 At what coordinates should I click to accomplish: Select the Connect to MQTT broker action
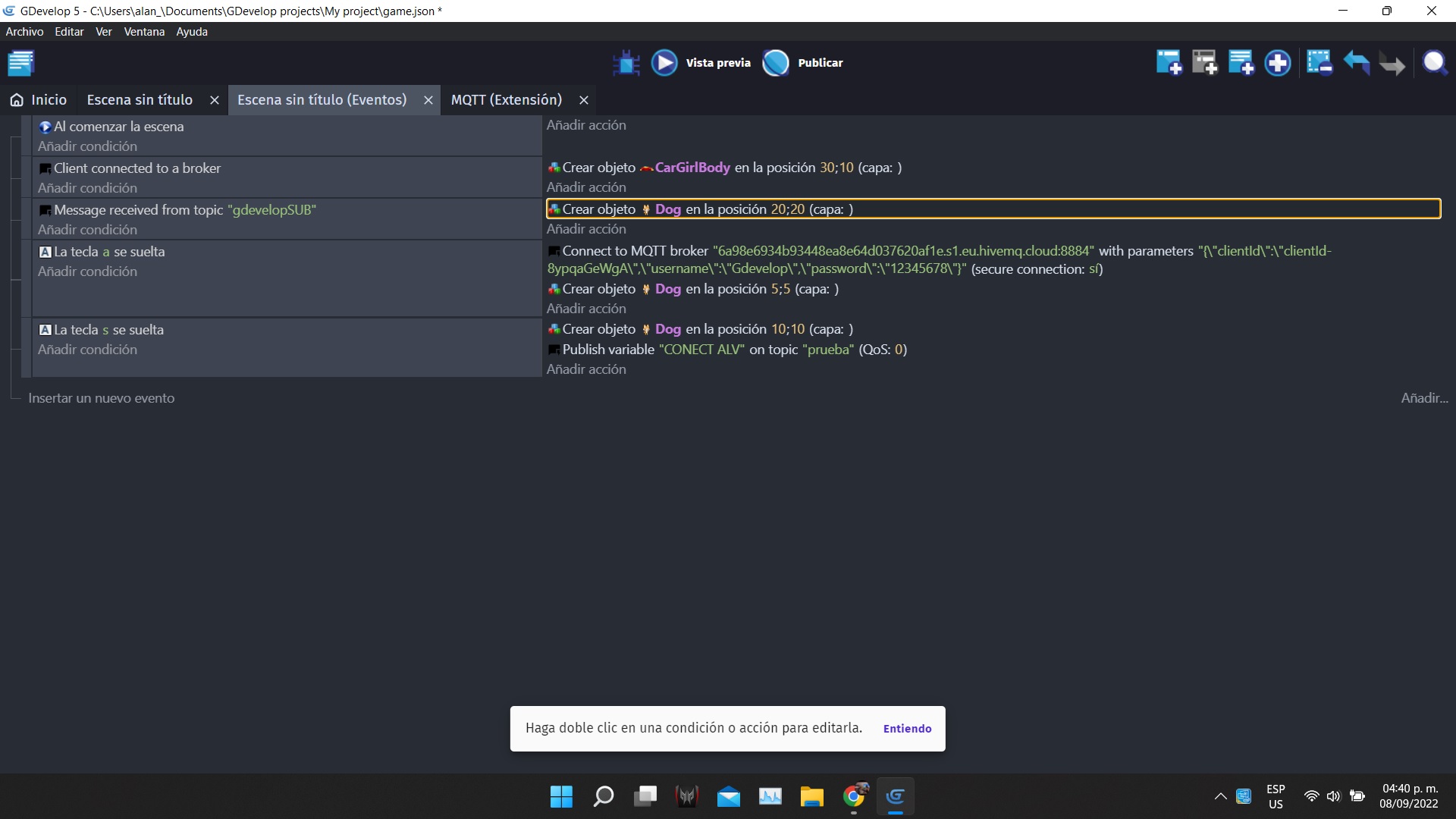[x=940, y=260]
